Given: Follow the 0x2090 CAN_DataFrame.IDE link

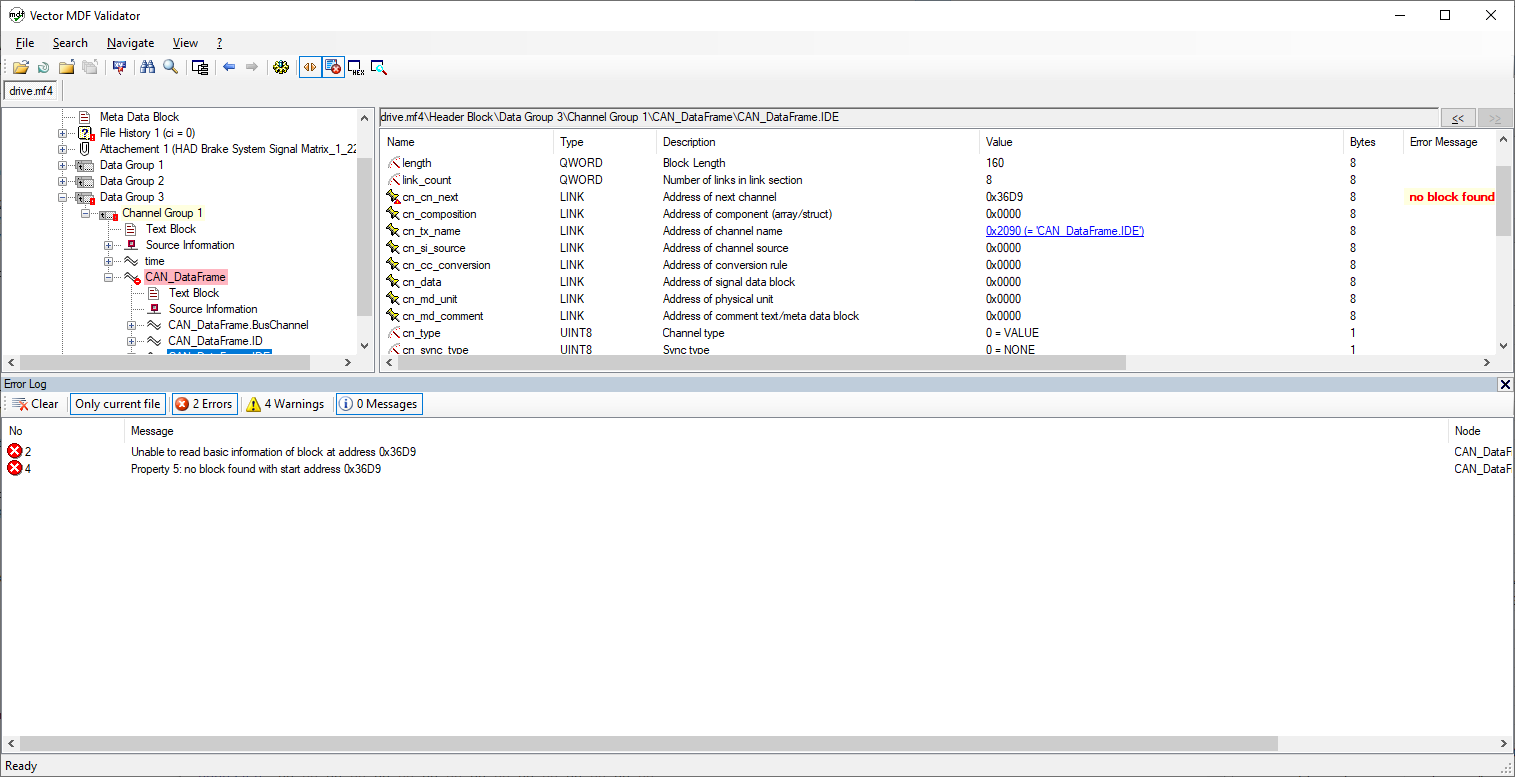Looking at the screenshot, I should tap(1063, 230).
